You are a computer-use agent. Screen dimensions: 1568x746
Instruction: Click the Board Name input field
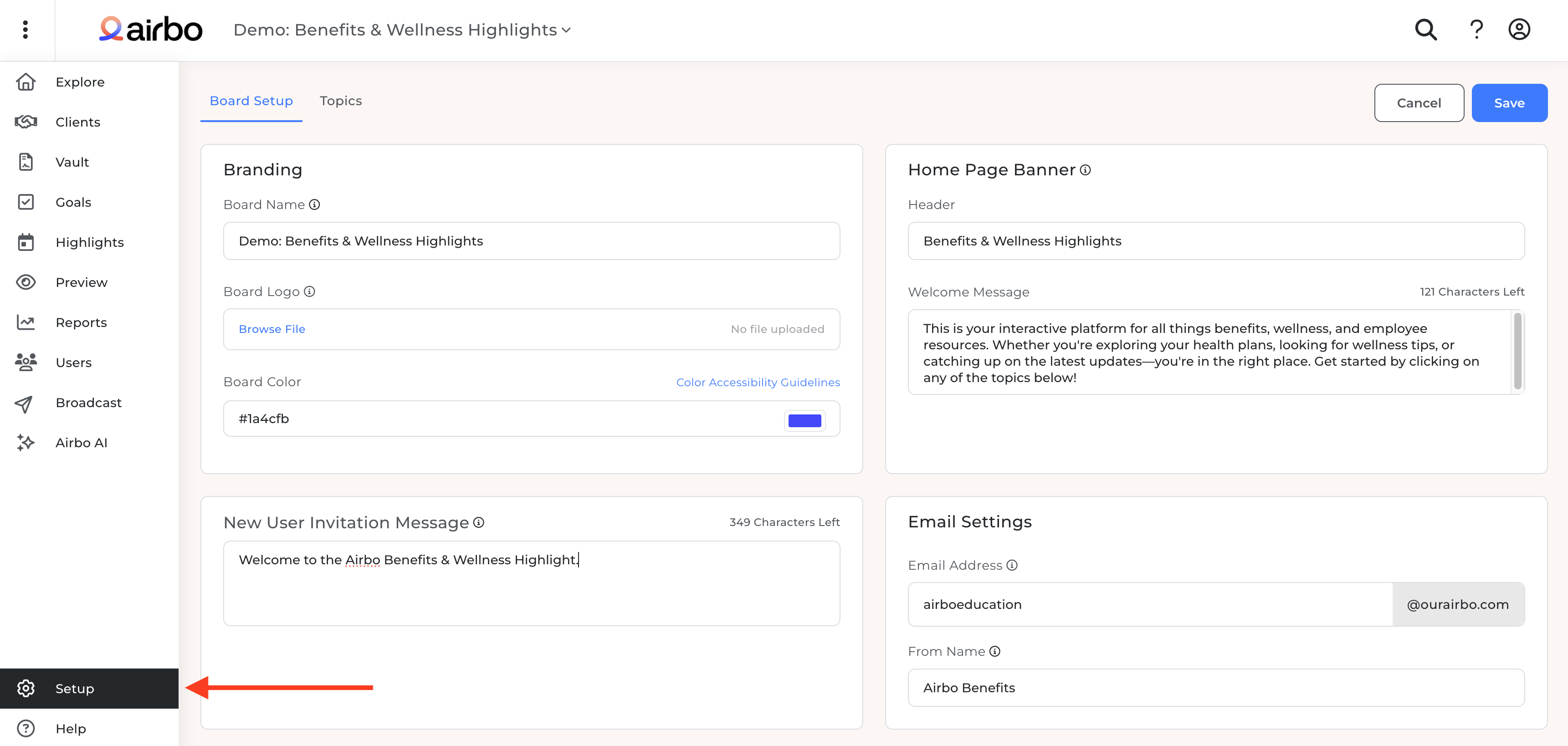coord(531,241)
